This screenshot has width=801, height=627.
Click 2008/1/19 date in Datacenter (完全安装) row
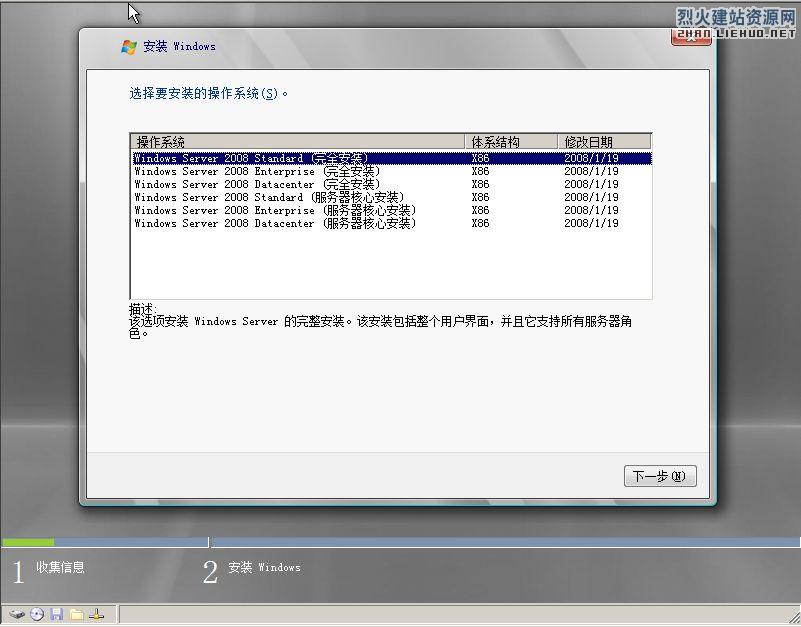tap(591, 184)
